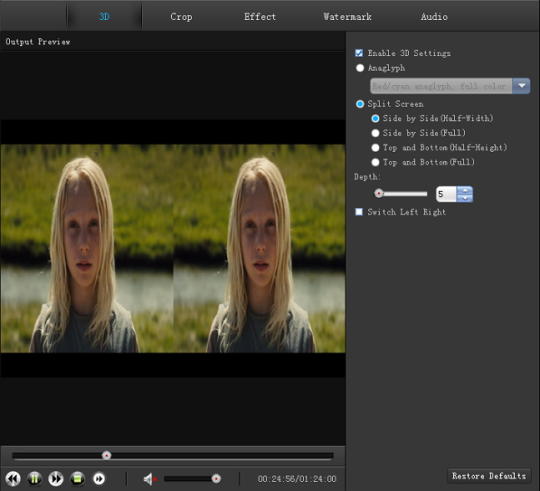Stop the video playback
The height and width of the screenshot is (491, 540).
[x=77, y=478]
